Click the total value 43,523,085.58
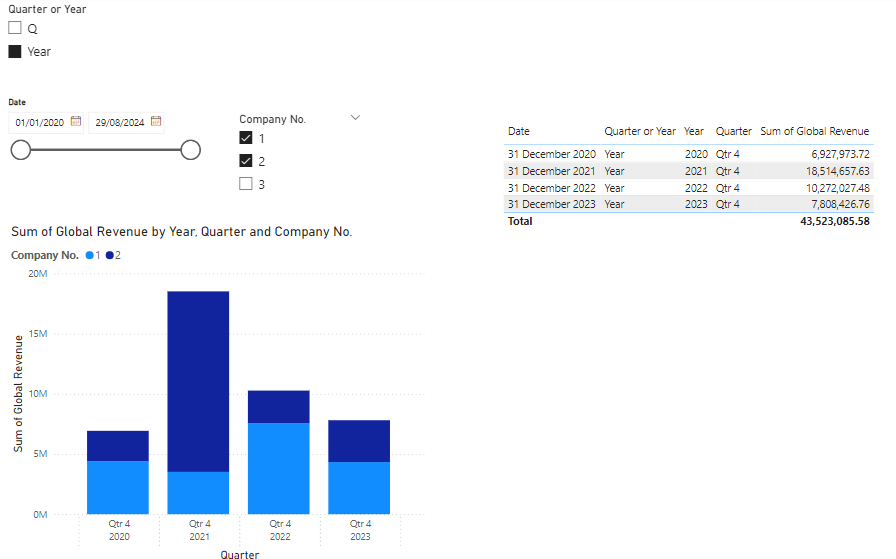This screenshot has width=896, height=559. [x=835, y=221]
